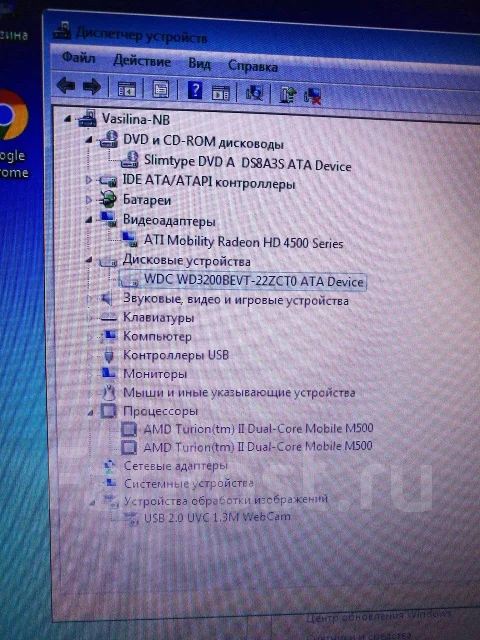Click the DVD and CD-ROM drives category icon
The image size is (480, 640).
pos(109,139)
